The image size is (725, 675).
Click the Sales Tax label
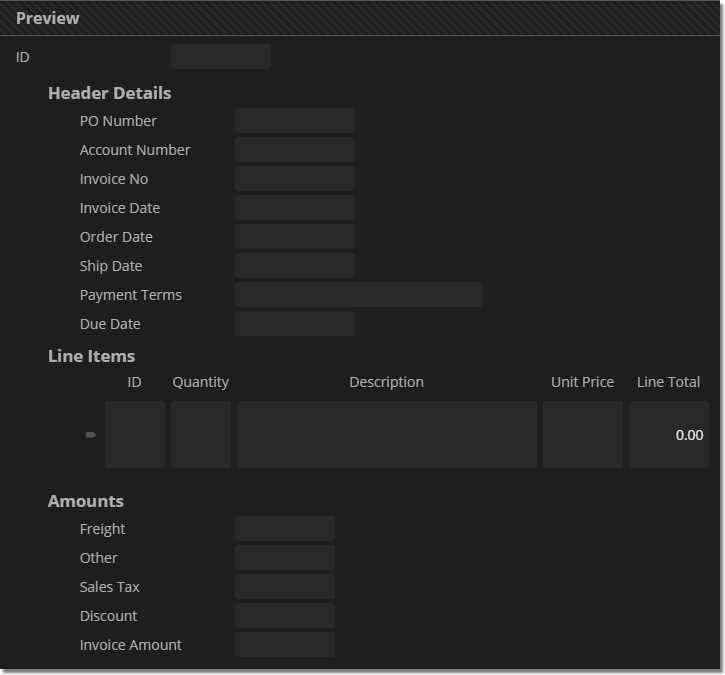point(110,587)
